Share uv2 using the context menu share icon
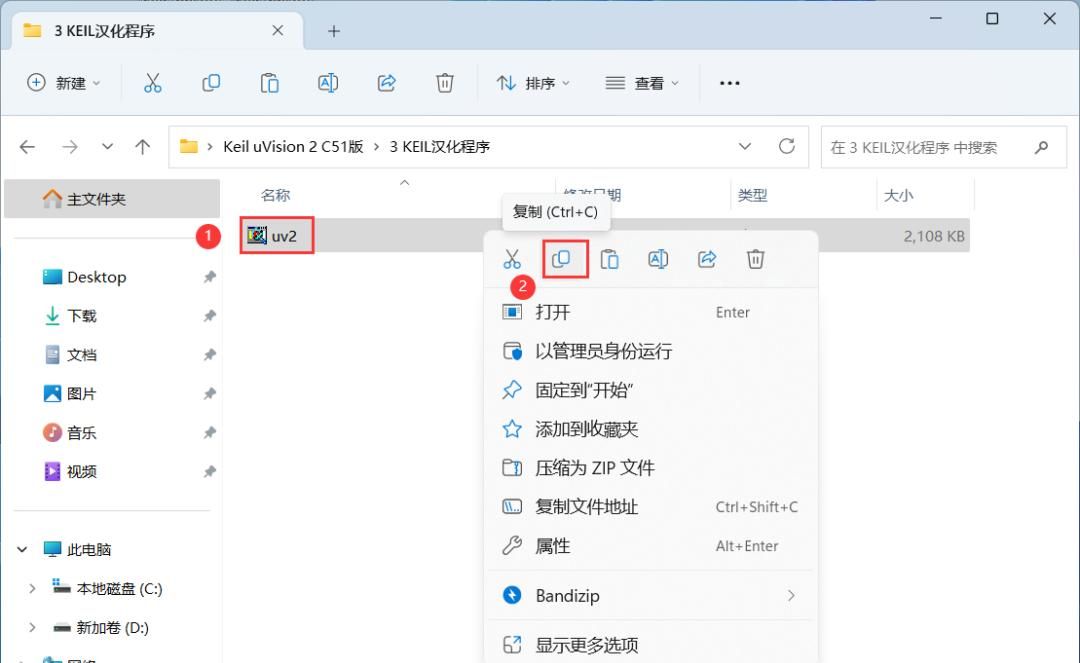This screenshot has height=663, width=1080. tap(707, 259)
